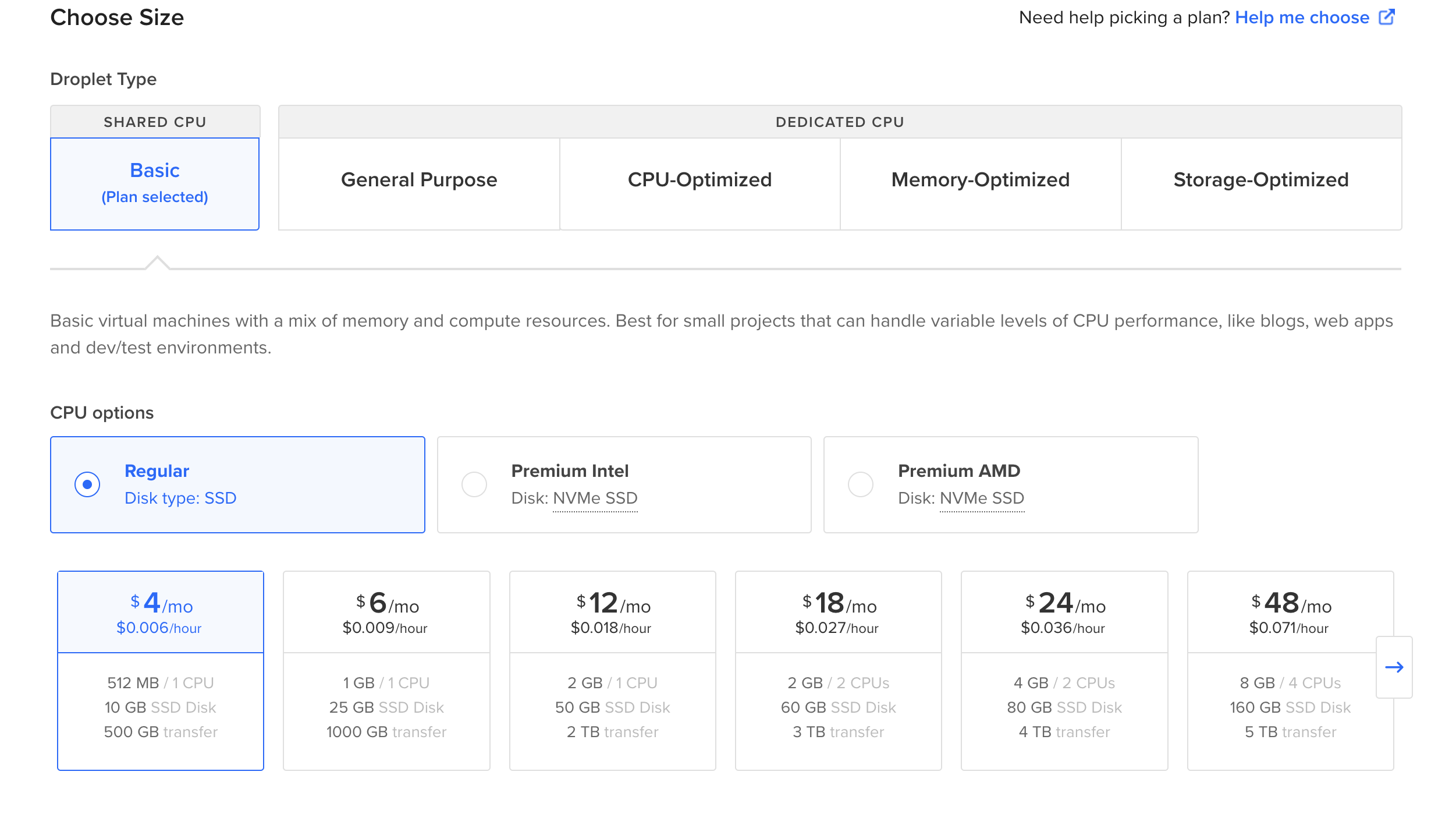
Task: Click NVMe SSD under Premium Intel
Action: point(595,498)
